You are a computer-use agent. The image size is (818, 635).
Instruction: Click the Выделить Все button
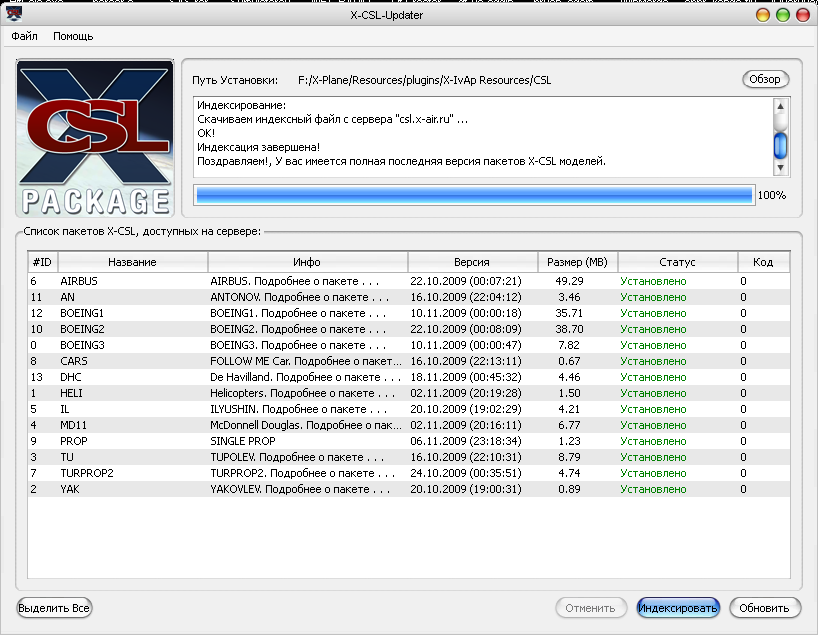click(54, 608)
